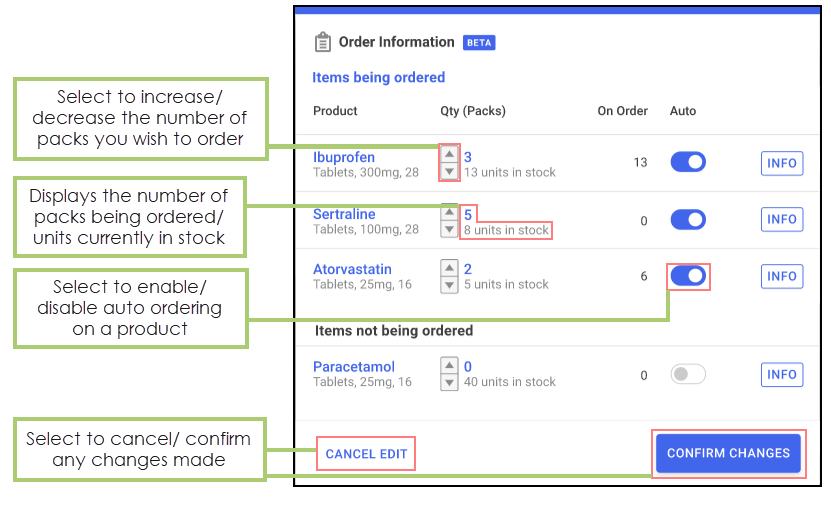Viewport: 831px width, 509px height.
Task: Click the Order Information clipboard icon
Action: 322,42
